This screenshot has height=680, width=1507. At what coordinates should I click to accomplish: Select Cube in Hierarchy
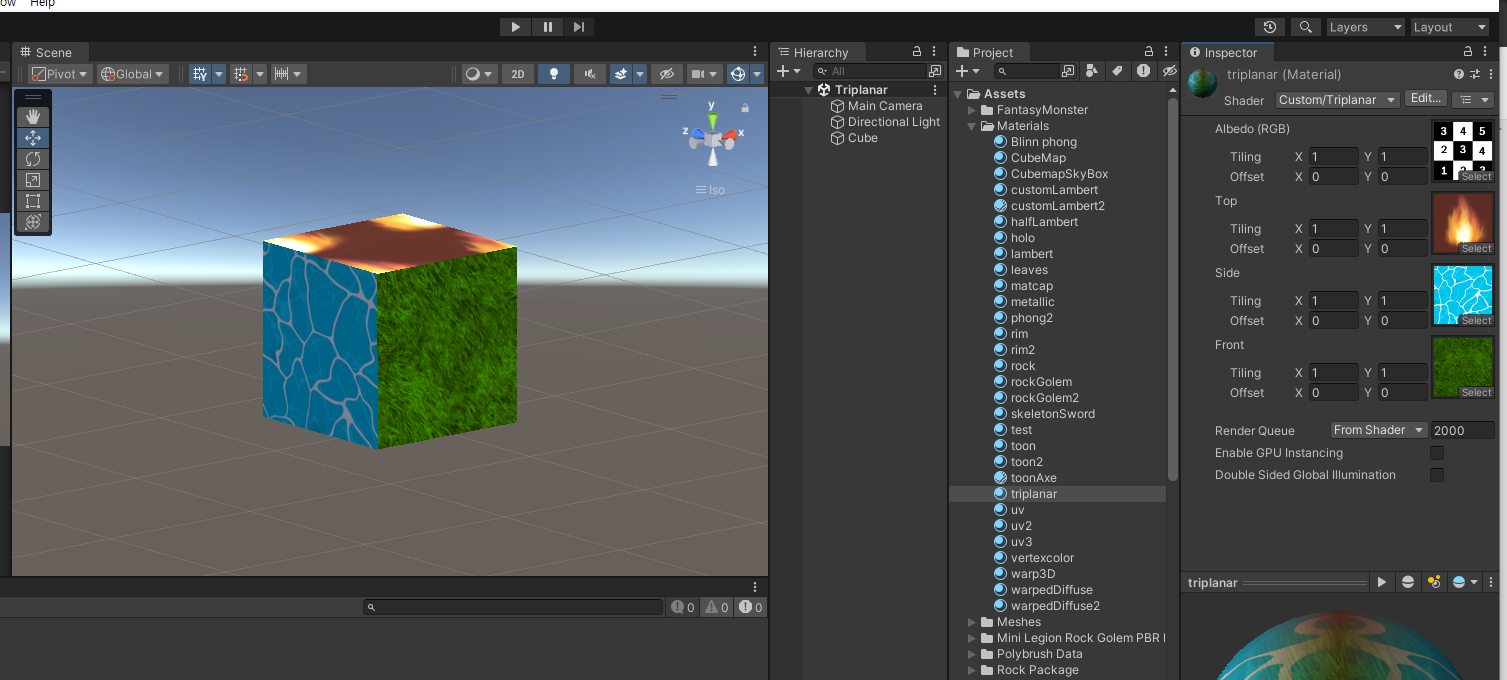point(862,138)
